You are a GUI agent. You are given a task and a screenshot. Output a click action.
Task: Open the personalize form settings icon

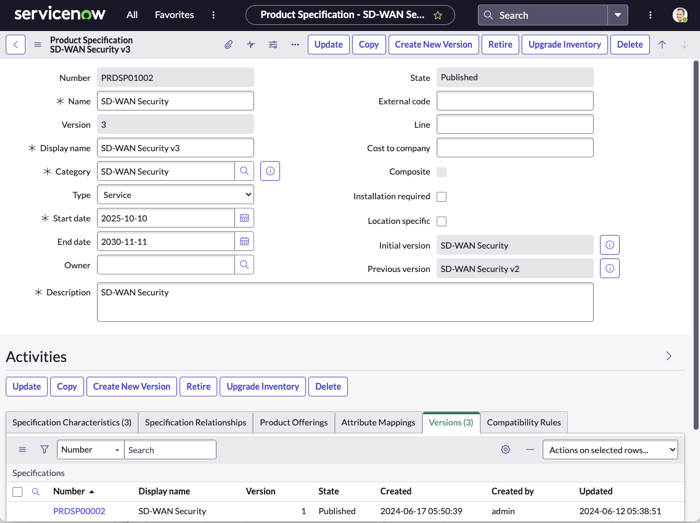pyautogui.click(x=273, y=45)
